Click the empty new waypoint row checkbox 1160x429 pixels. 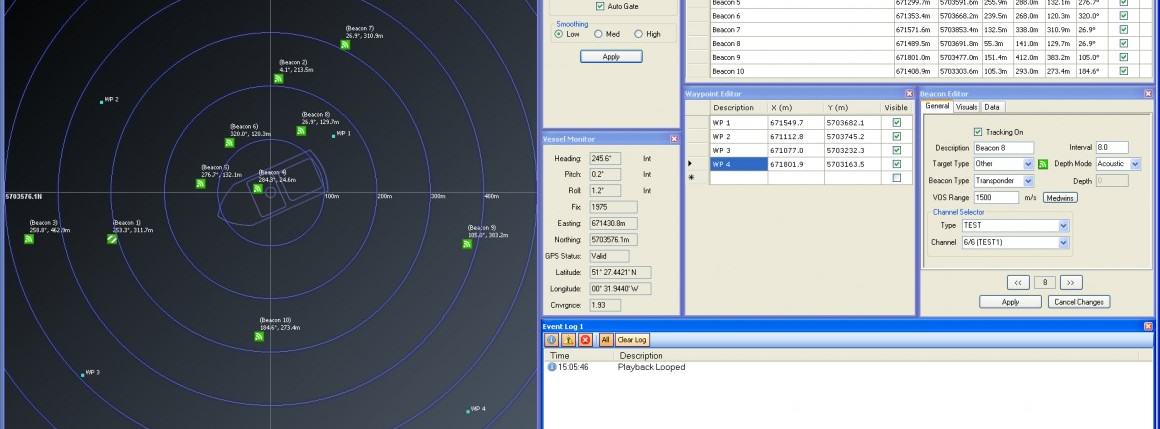tap(897, 178)
